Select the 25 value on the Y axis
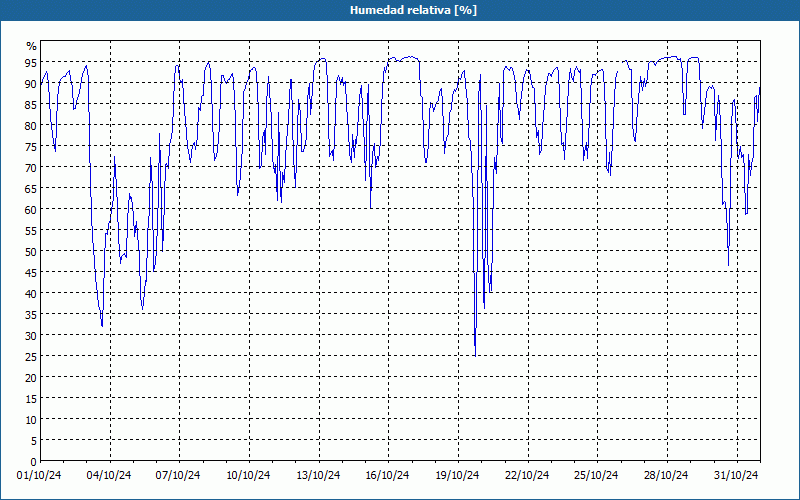The height and width of the screenshot is (500, 800). click(31, 357)
